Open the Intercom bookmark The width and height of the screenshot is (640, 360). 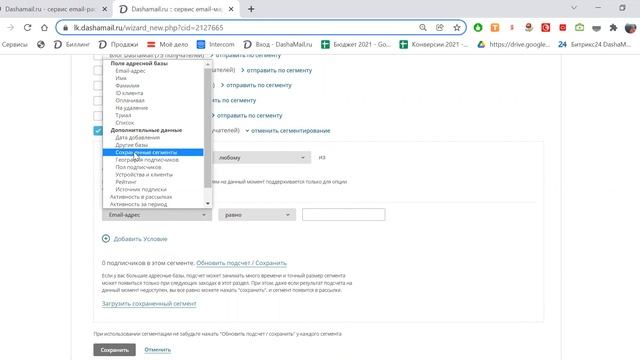coord(216,44)
